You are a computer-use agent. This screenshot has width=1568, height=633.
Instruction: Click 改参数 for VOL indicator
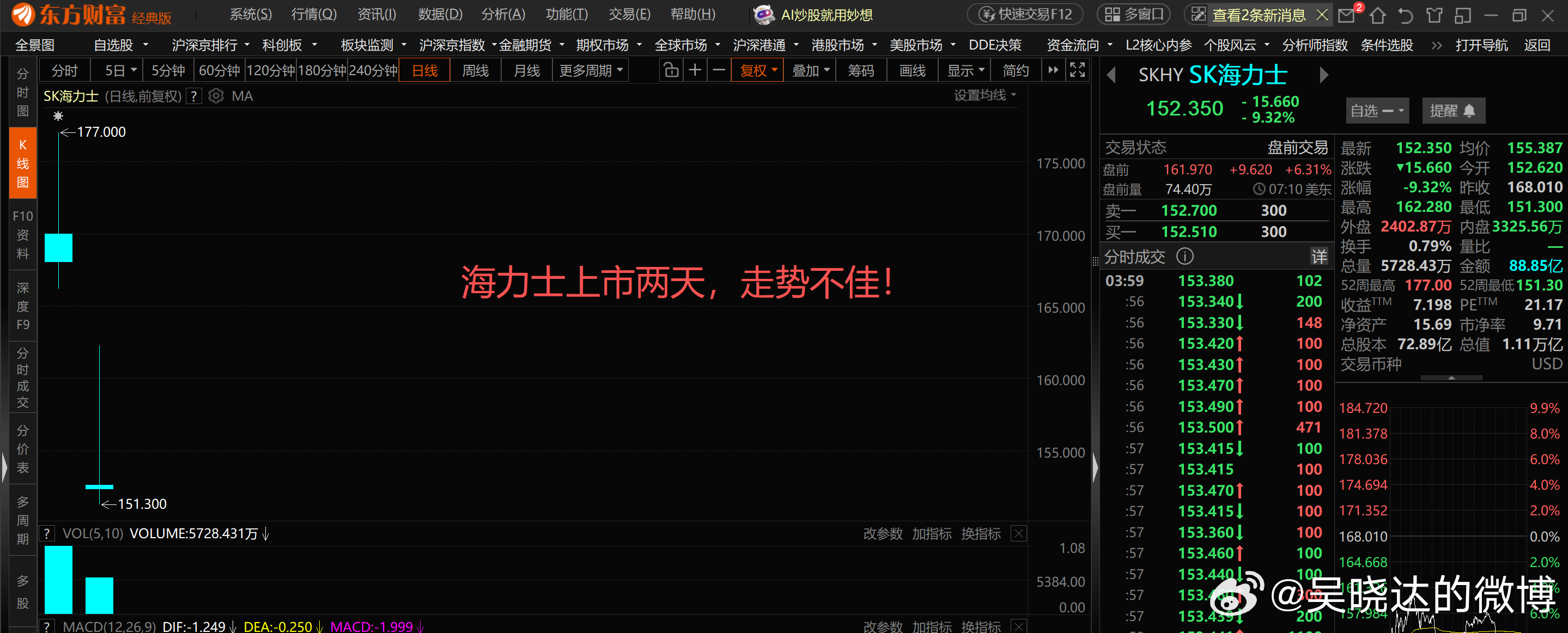click(x=883, y=534)
